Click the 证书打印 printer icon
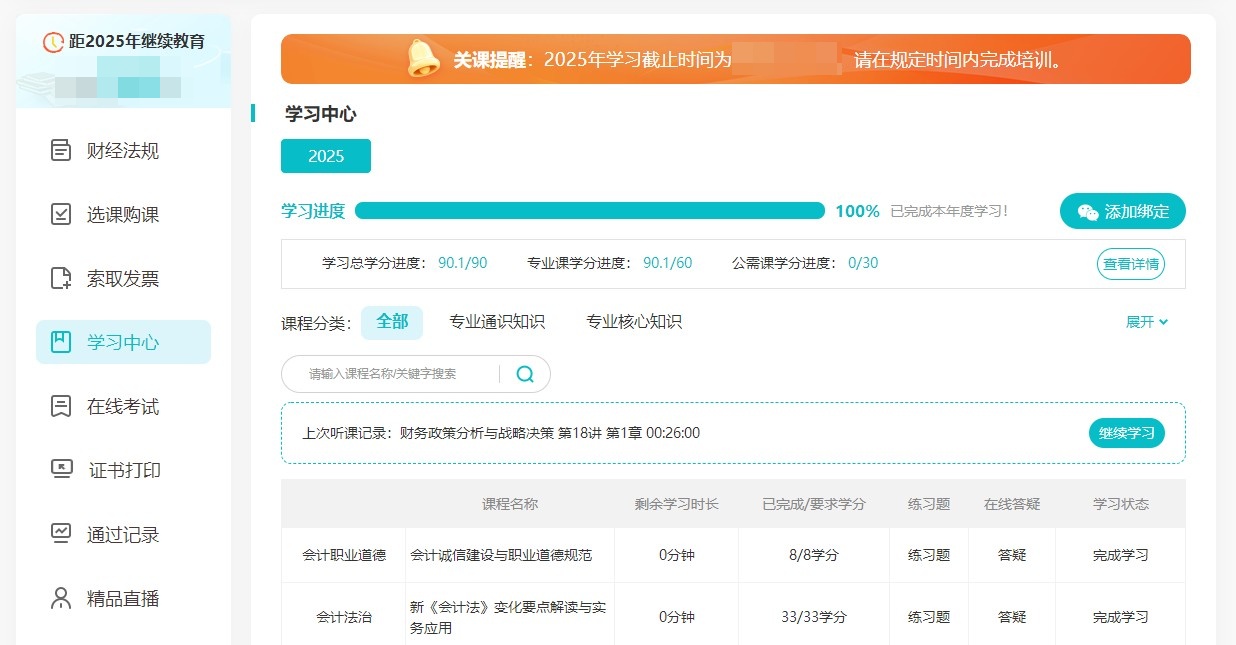The image size is (1236, 645). tap(61, 470)
